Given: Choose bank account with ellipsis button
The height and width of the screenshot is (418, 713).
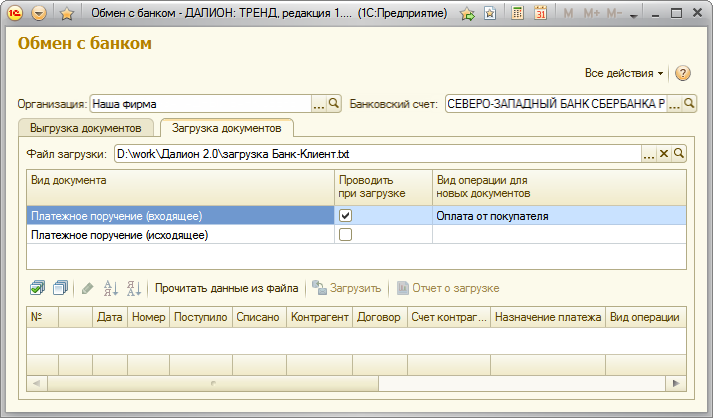Looking at the screenshot, I should [x=674, y=104].
